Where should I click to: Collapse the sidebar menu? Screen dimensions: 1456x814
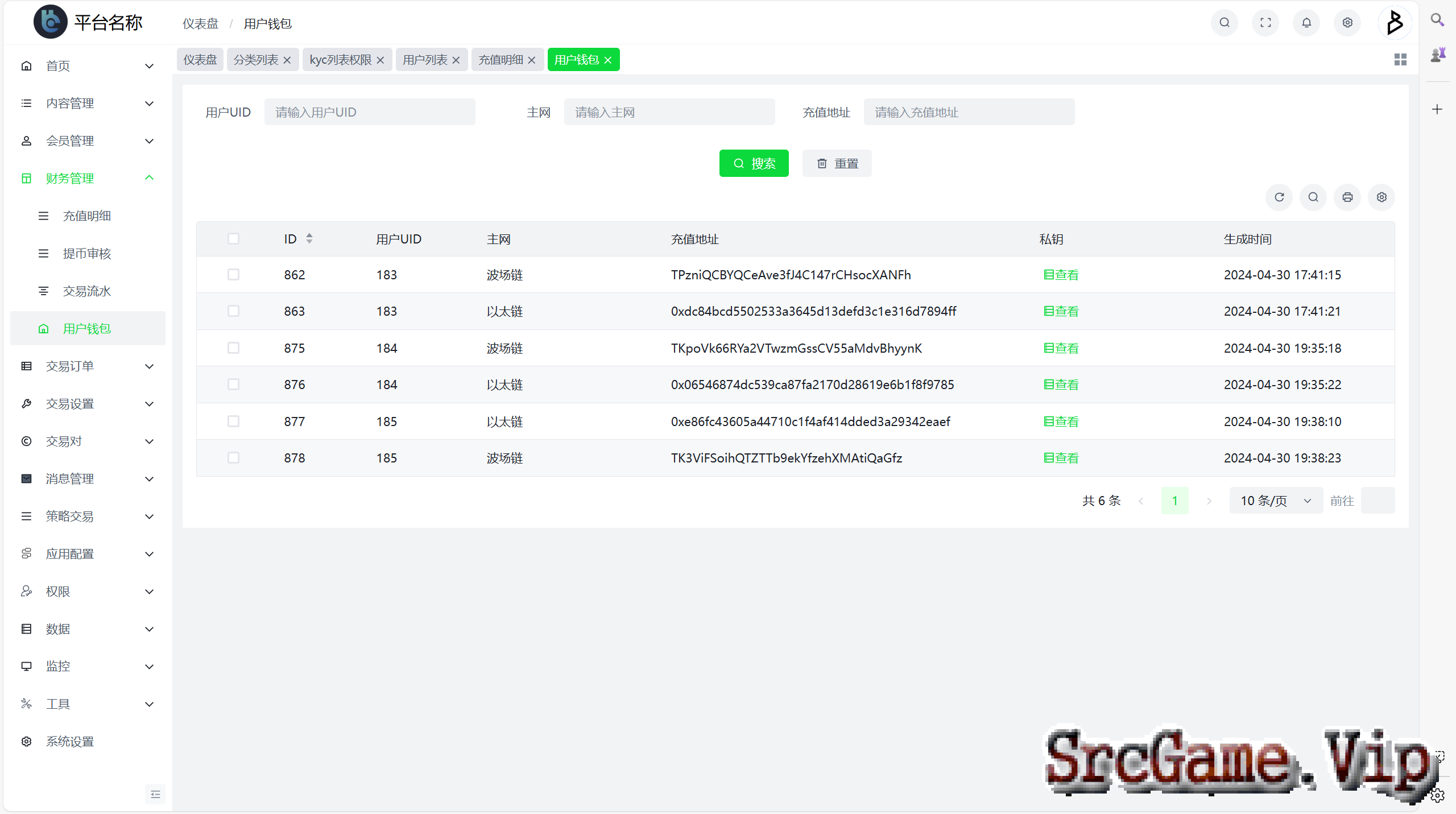pos(155,794)
